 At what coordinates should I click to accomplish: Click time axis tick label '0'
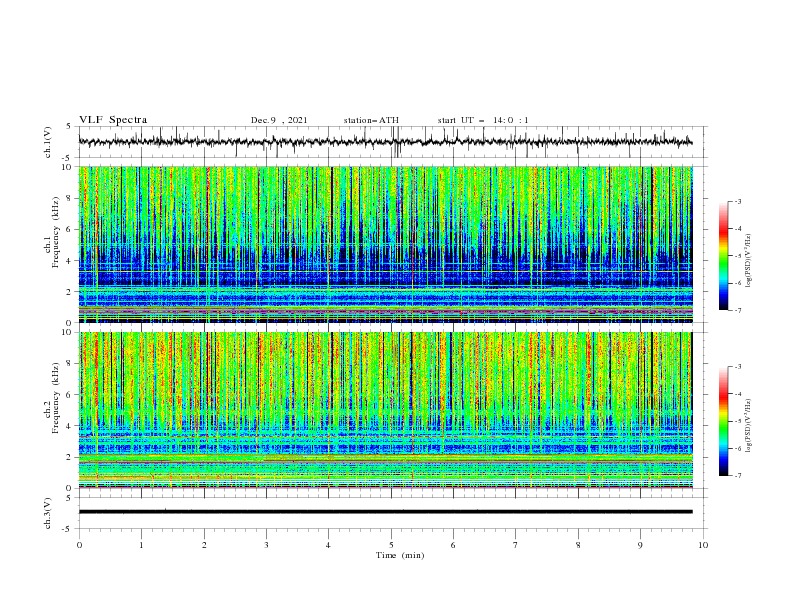coord(79,545)
